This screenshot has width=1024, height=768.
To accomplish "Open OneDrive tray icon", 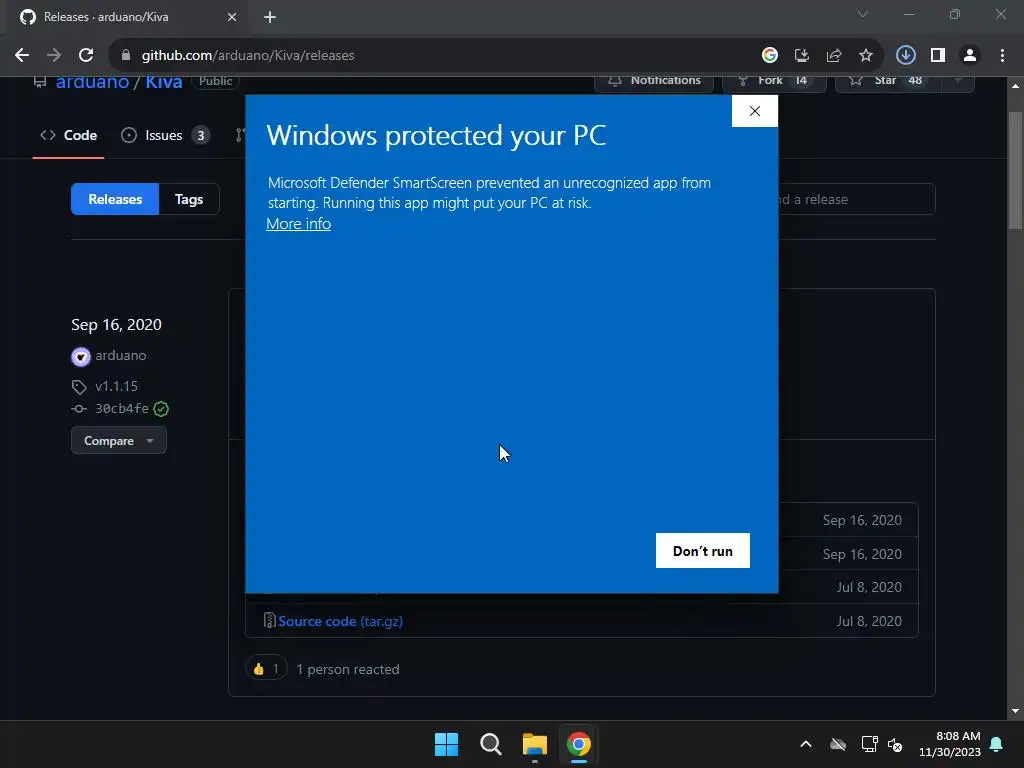I will tap(838, 744).
